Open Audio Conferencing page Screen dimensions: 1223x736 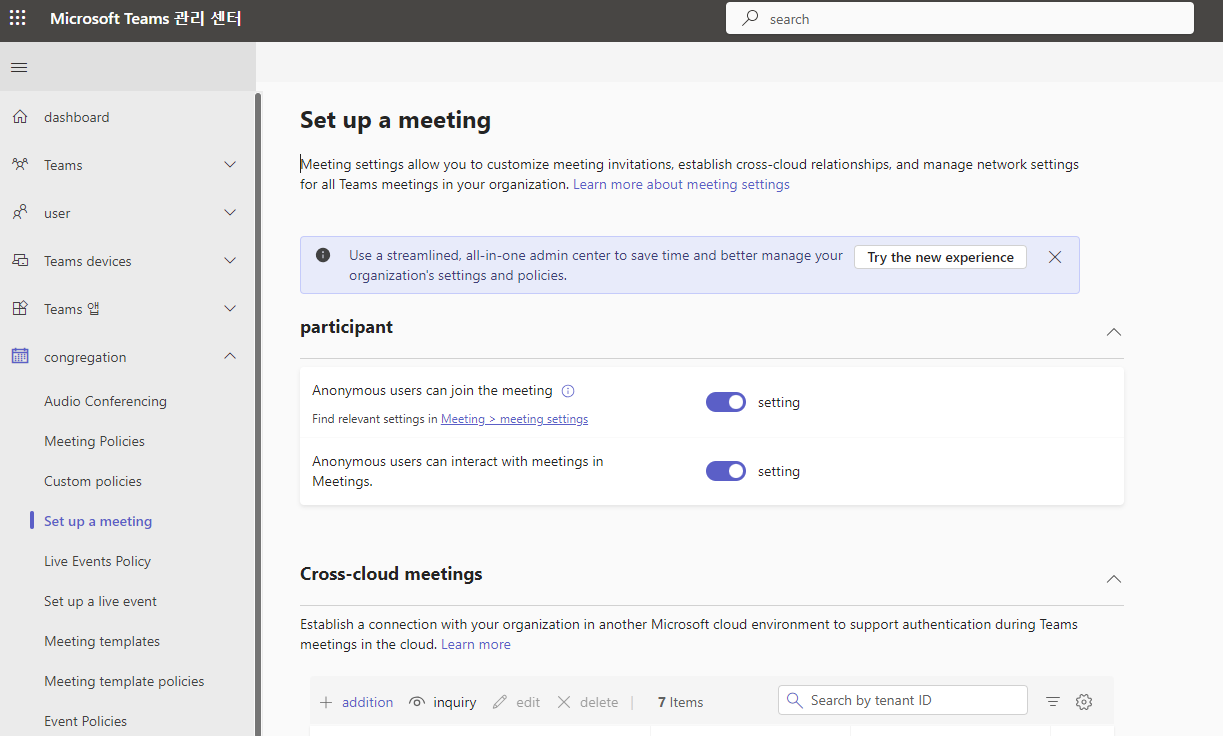click(105, 401)
